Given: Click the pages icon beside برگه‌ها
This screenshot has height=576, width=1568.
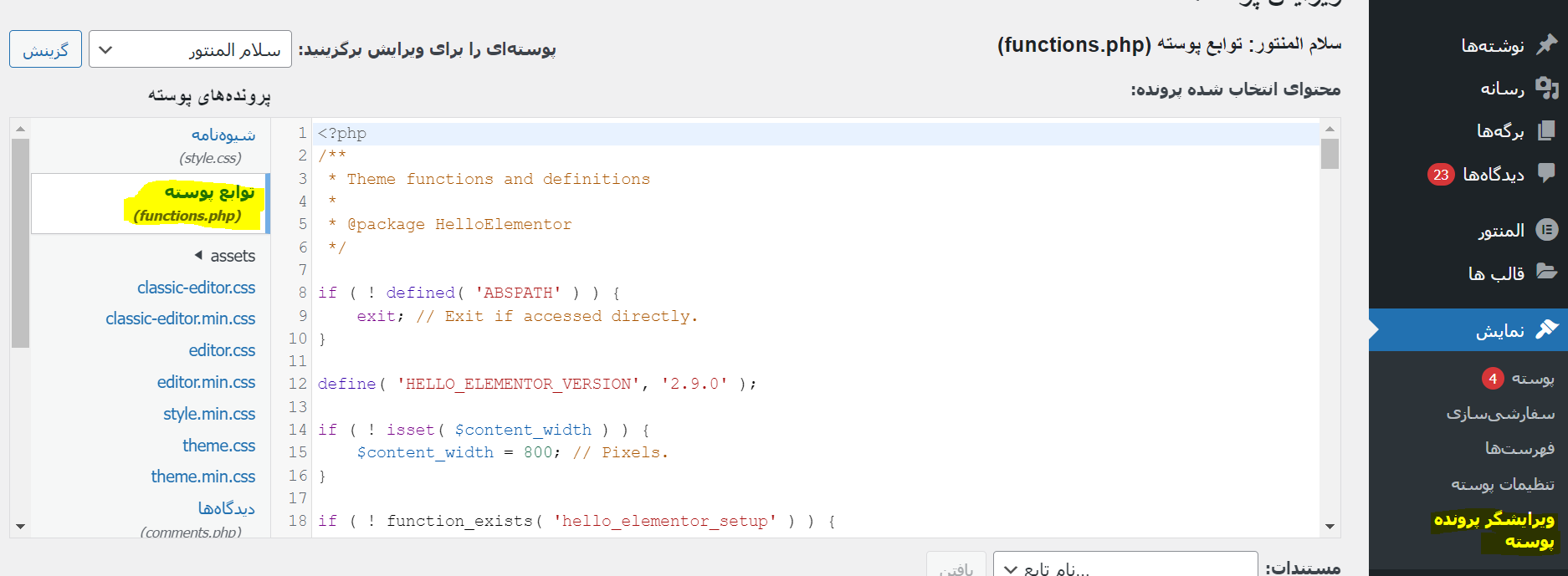Looking at the screenshot, I should tap(1547, 130).
